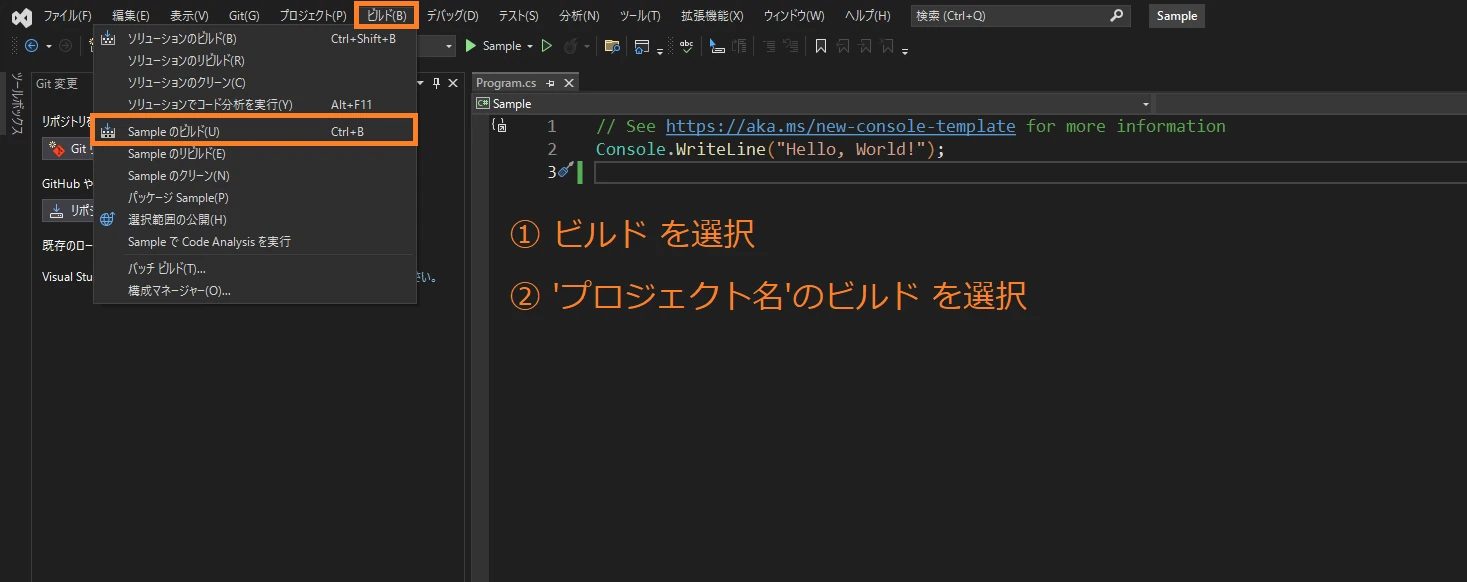1467x582 pixels.
Task: Click the Sample solution name button in title bar
Action: 1177,16
